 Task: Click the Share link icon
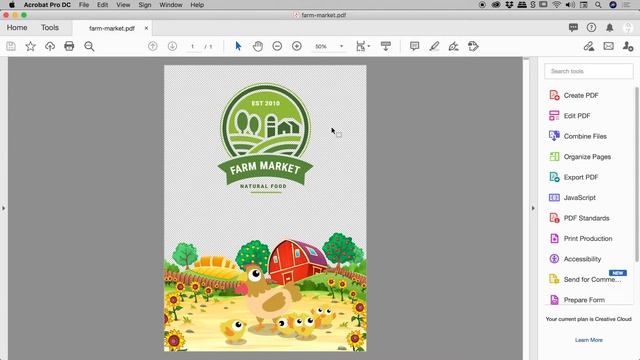coord(589,46)
